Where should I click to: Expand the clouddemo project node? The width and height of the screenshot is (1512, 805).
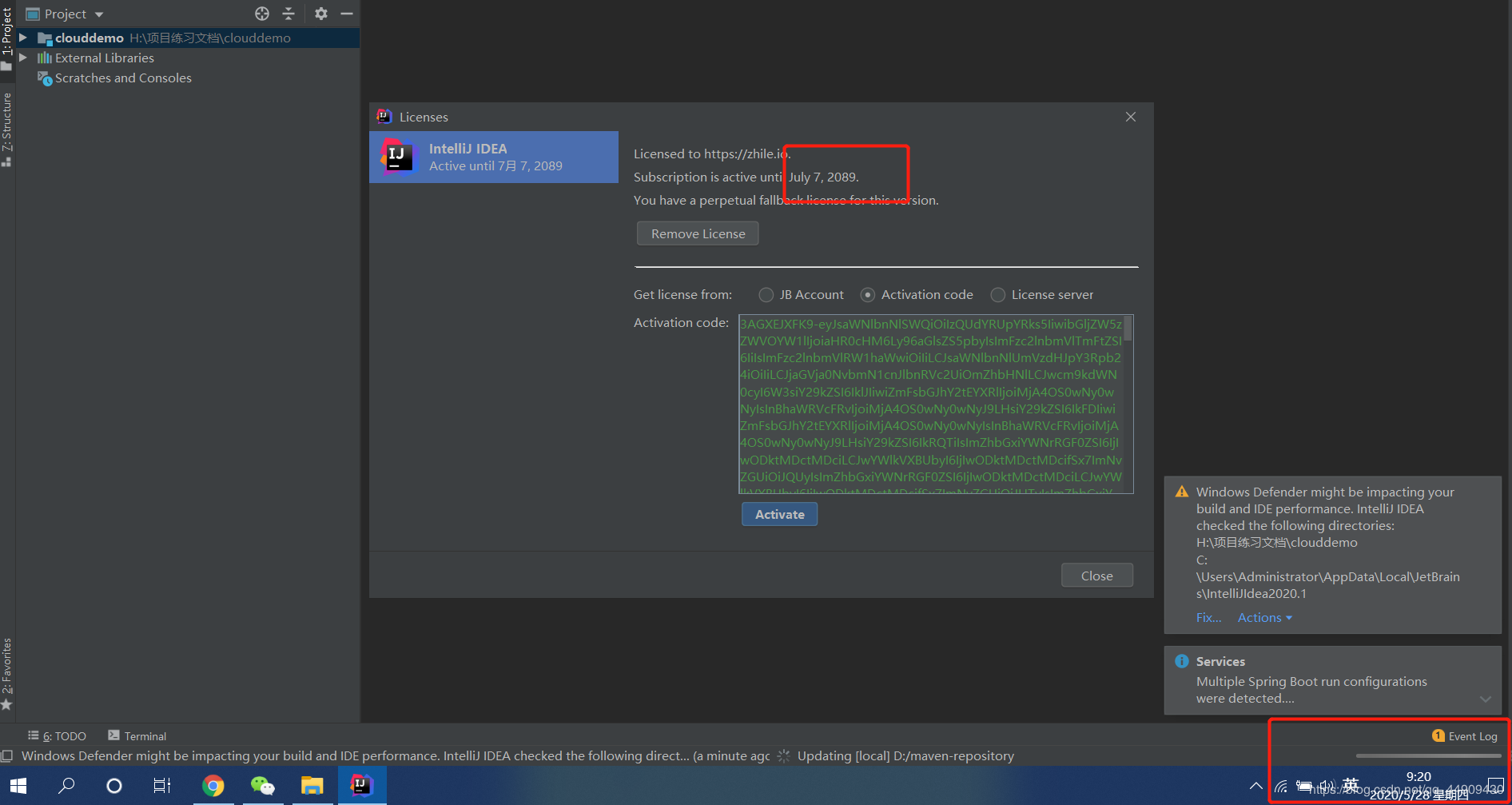pyautogui.click(x=23, y=38)
